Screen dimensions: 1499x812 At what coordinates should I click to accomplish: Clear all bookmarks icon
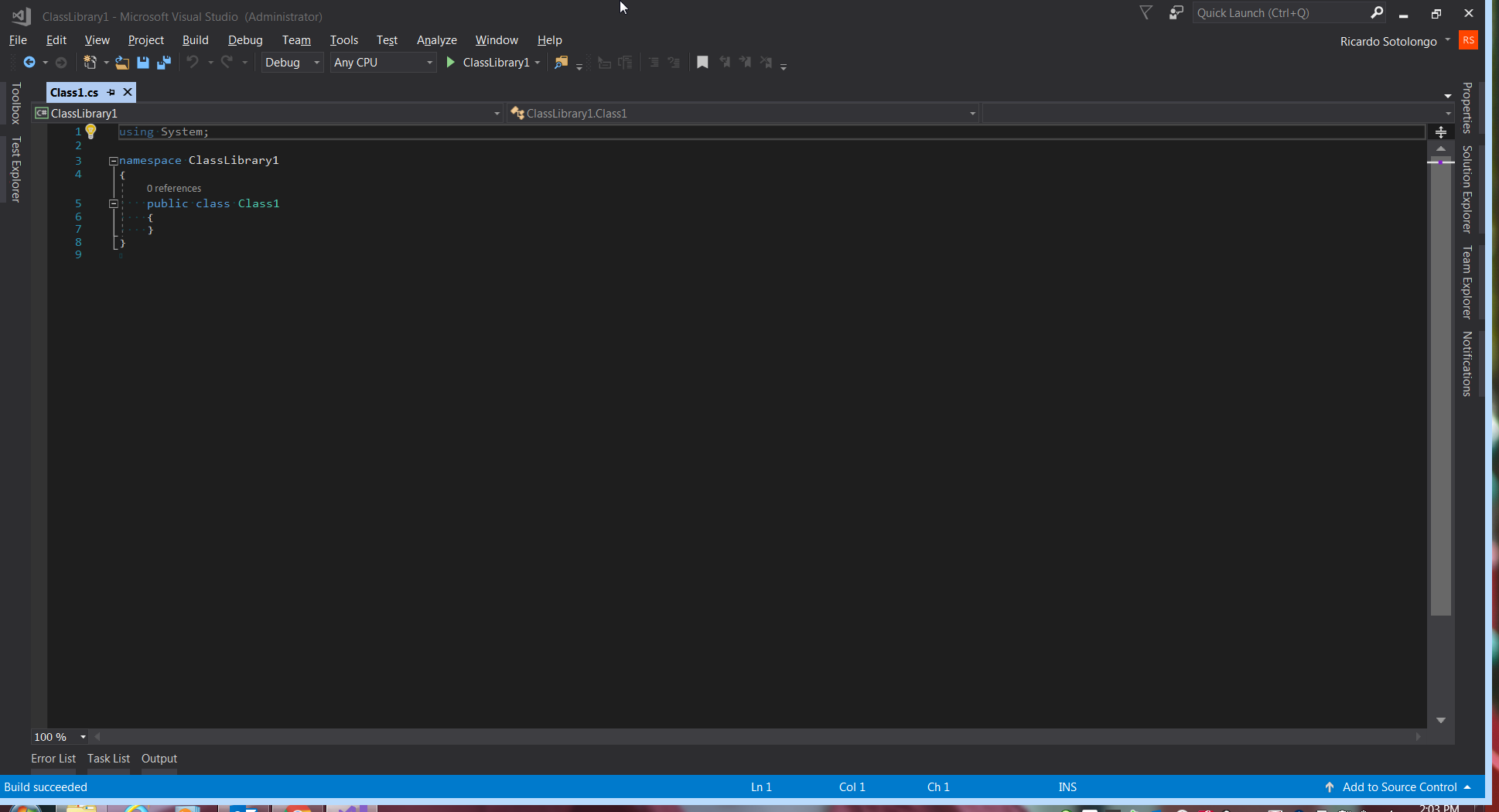coord(766,62)
